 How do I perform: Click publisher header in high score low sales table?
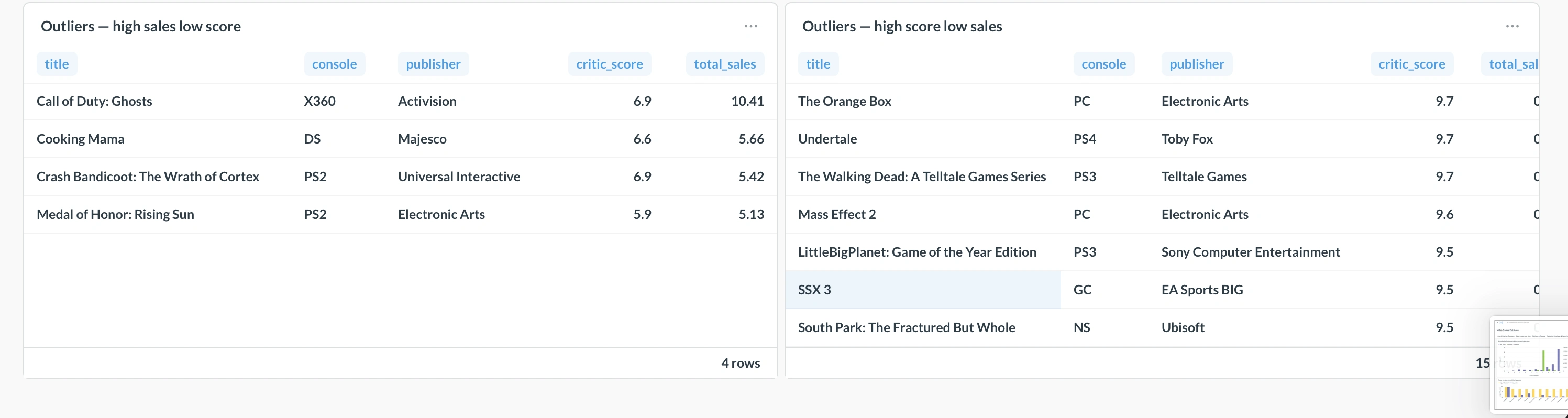(1196, 64)
